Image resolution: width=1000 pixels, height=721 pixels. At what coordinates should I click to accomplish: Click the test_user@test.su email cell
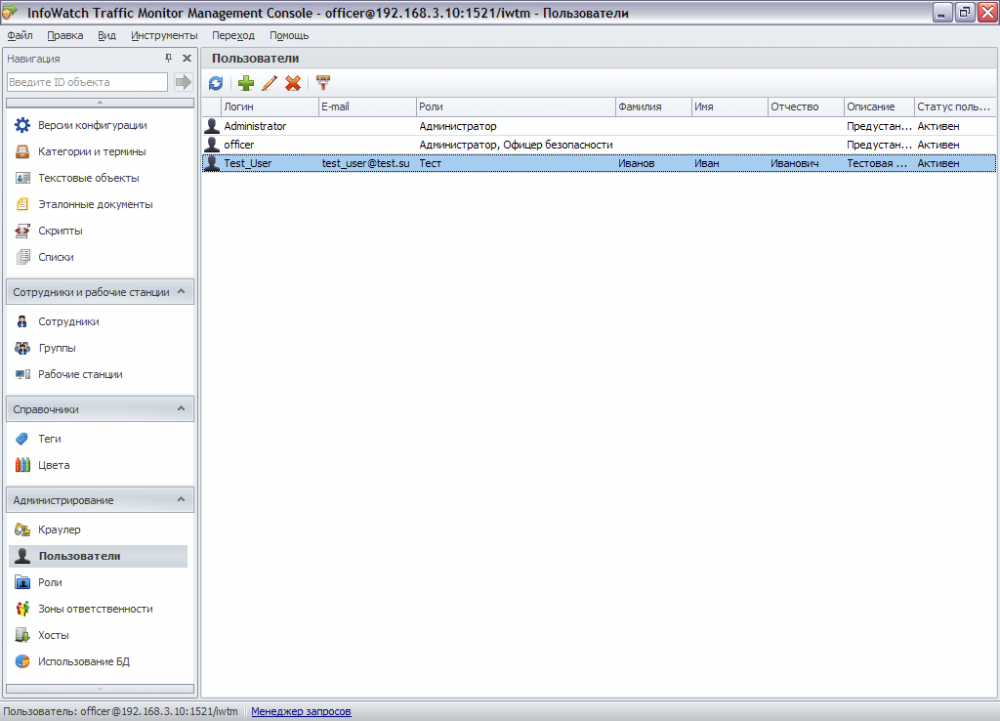(x=365, y=163)
